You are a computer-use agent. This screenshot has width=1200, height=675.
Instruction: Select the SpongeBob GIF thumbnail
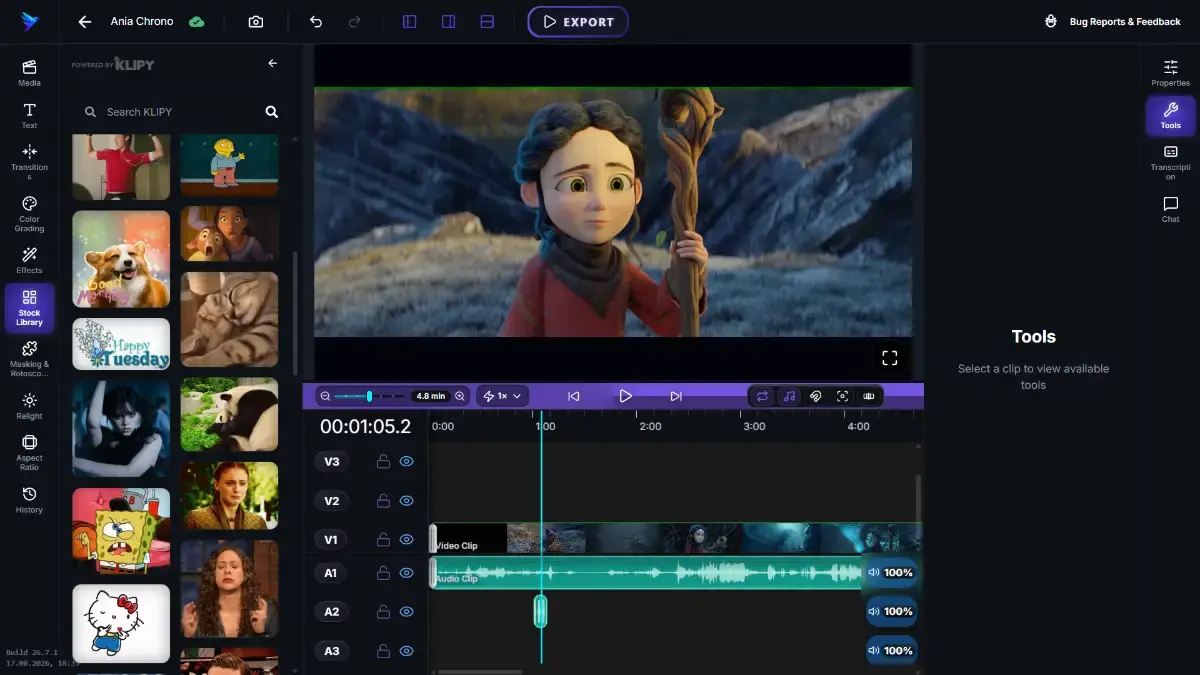click(x=121, y=531)
